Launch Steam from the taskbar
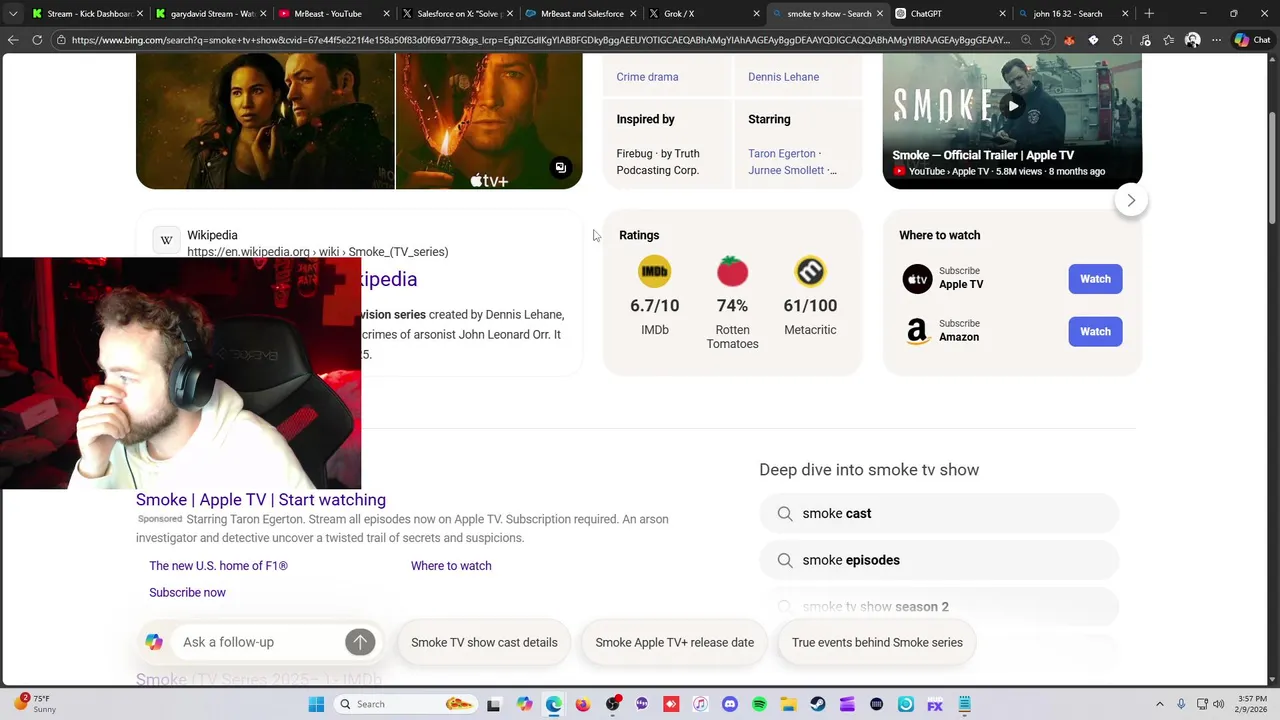This screenshot has width=1280, height=720. pyautogui.click(x=818, y=704)
